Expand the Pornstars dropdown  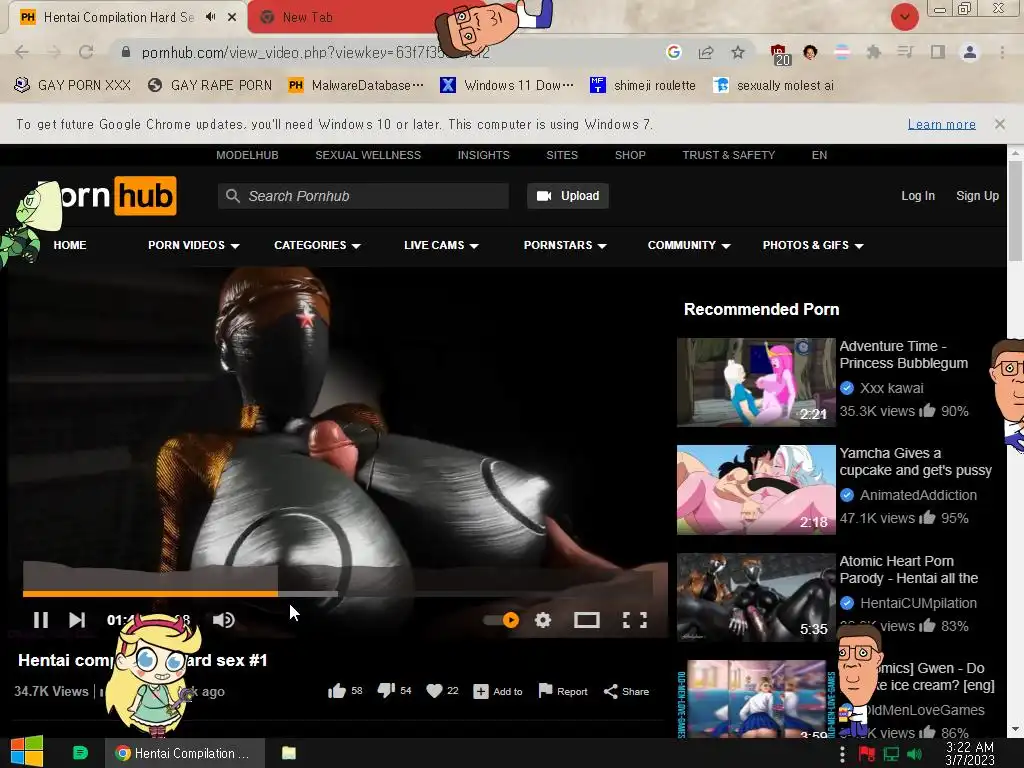point(565,246)
